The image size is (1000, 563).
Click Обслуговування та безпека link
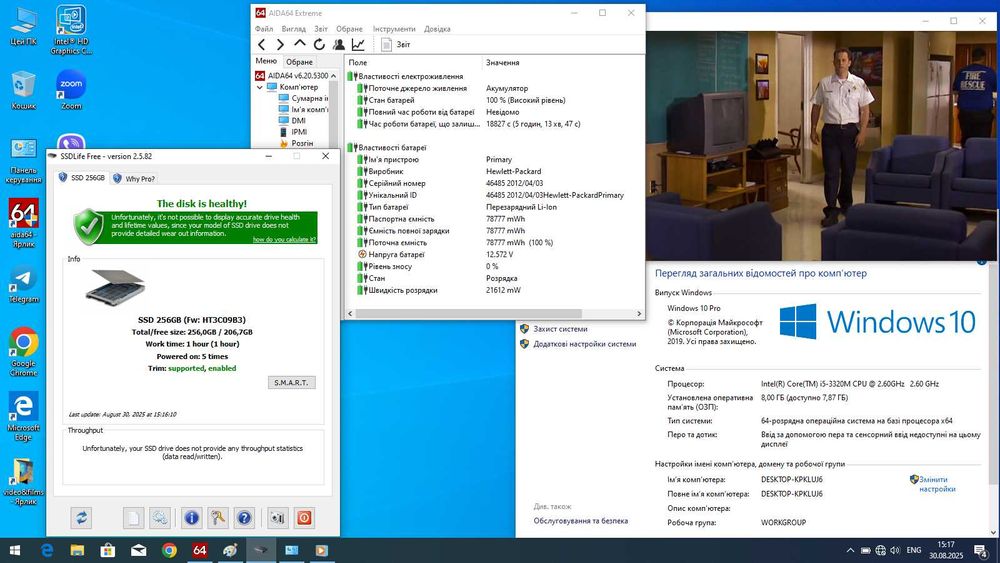[580, 521]
